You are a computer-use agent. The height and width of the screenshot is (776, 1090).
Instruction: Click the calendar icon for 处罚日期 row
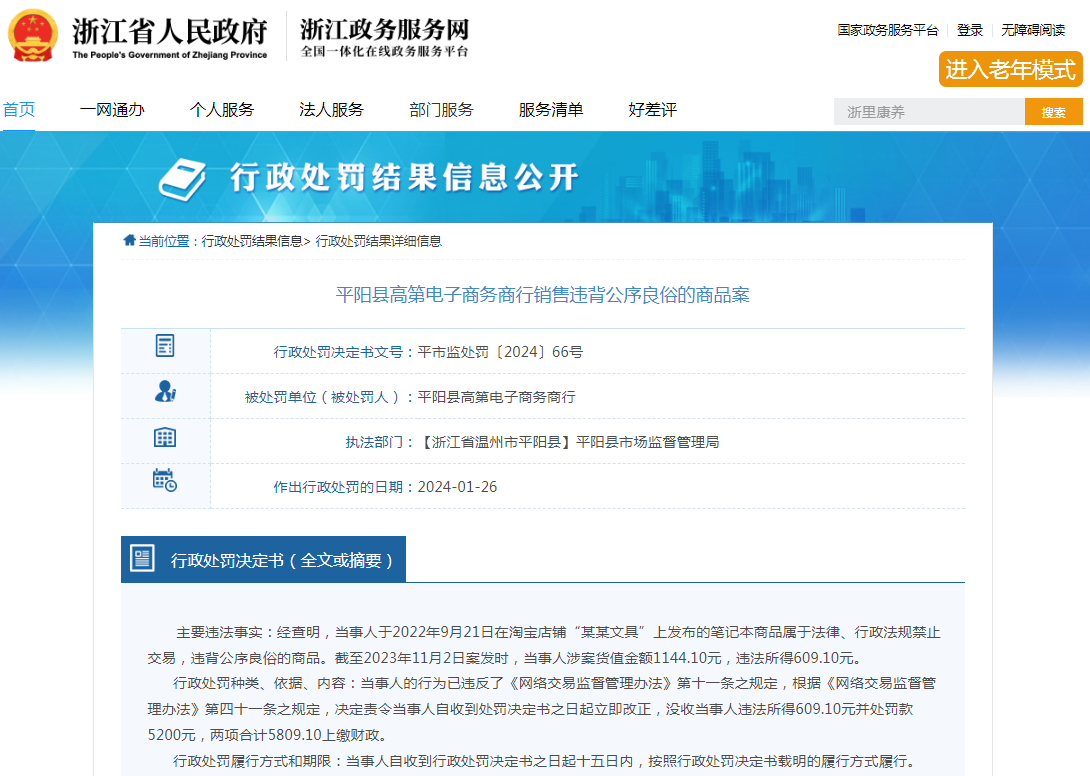coord(165,480)
